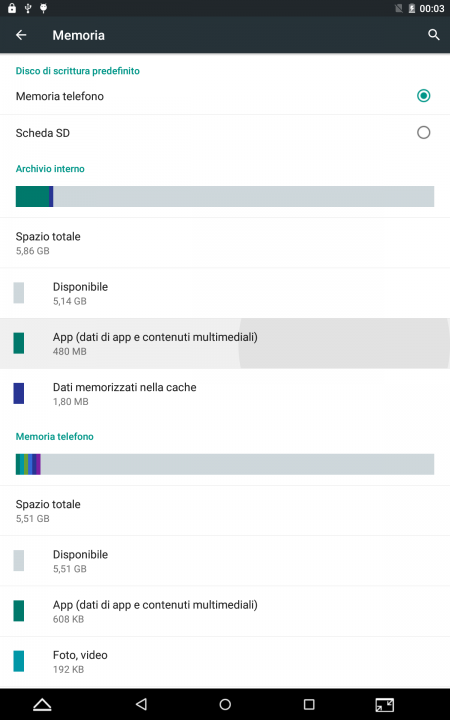Tap the teal Foto, video color swatch
This screenshot has height=720, width=450.
click(19, 661)
